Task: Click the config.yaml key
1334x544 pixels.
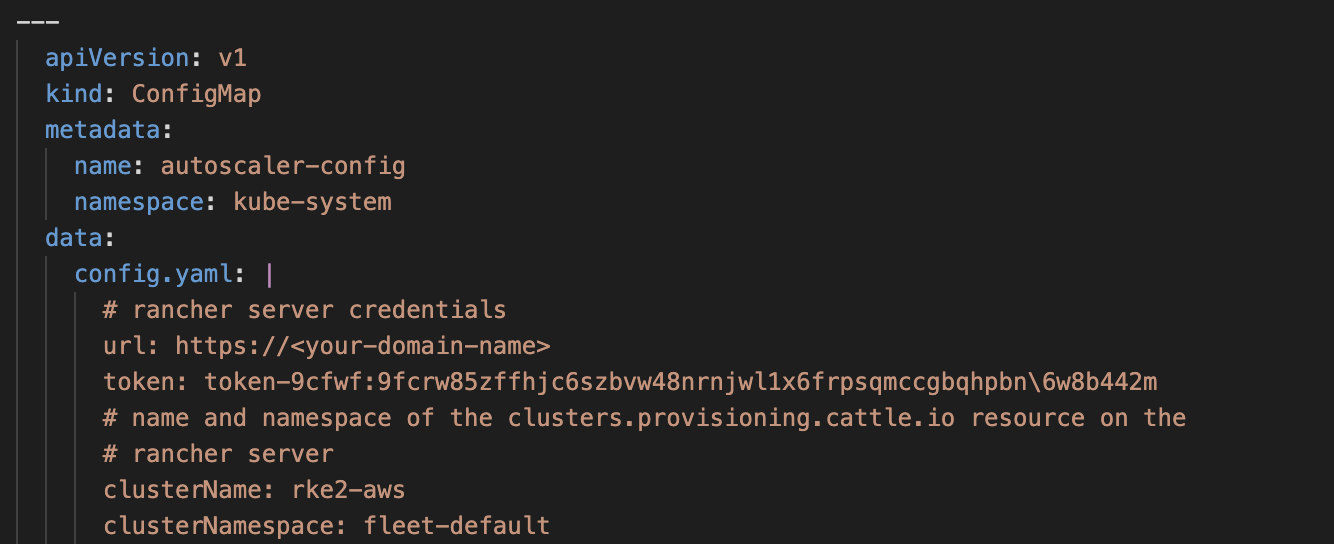Action: 153,274
